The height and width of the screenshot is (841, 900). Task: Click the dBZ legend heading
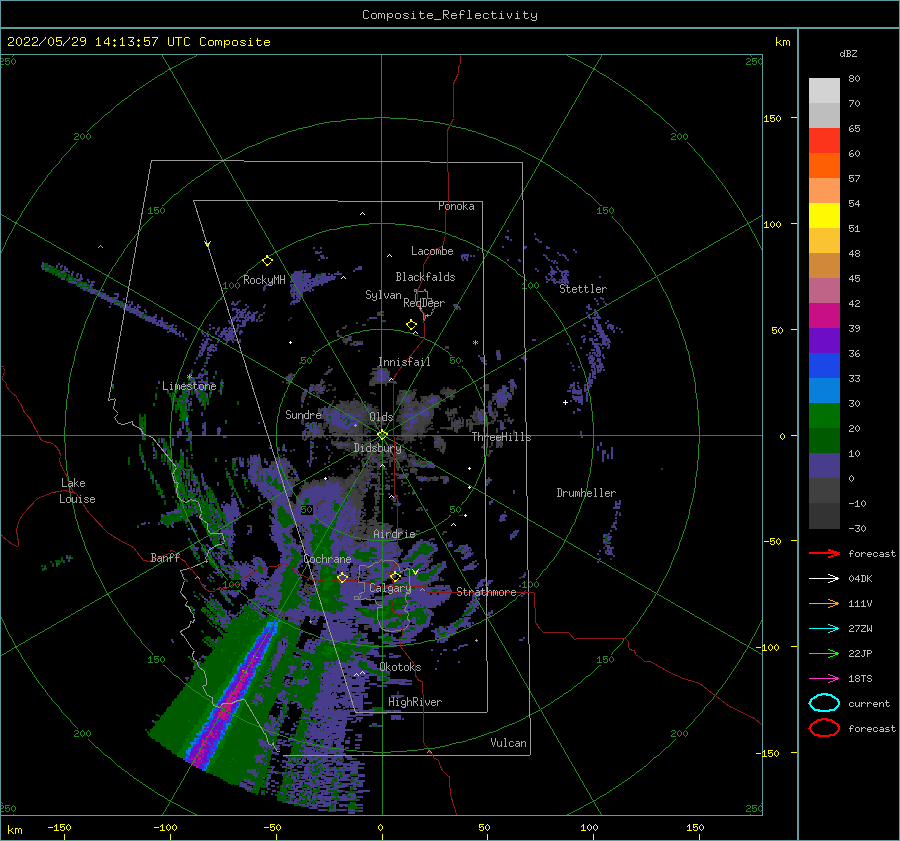pos(848,53)
